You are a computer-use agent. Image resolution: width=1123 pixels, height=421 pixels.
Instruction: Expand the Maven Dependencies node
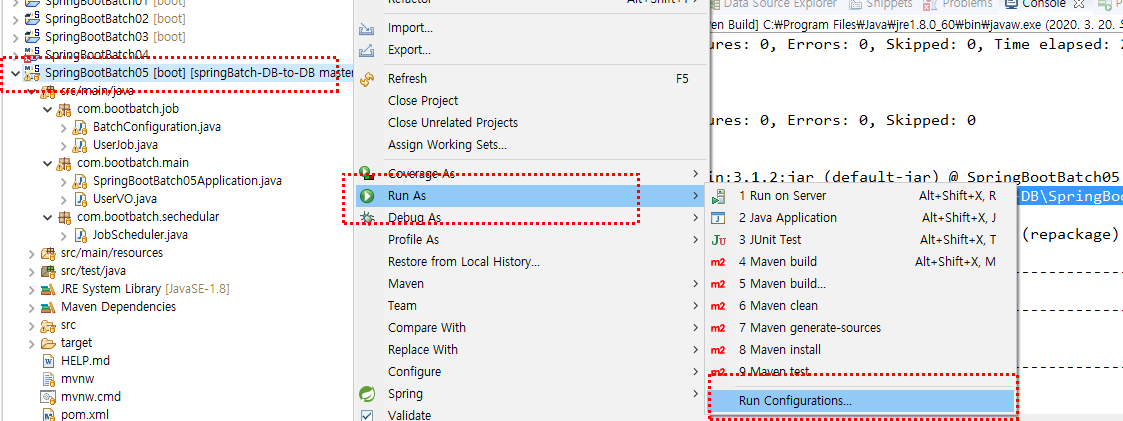click(x=31, y=307)
